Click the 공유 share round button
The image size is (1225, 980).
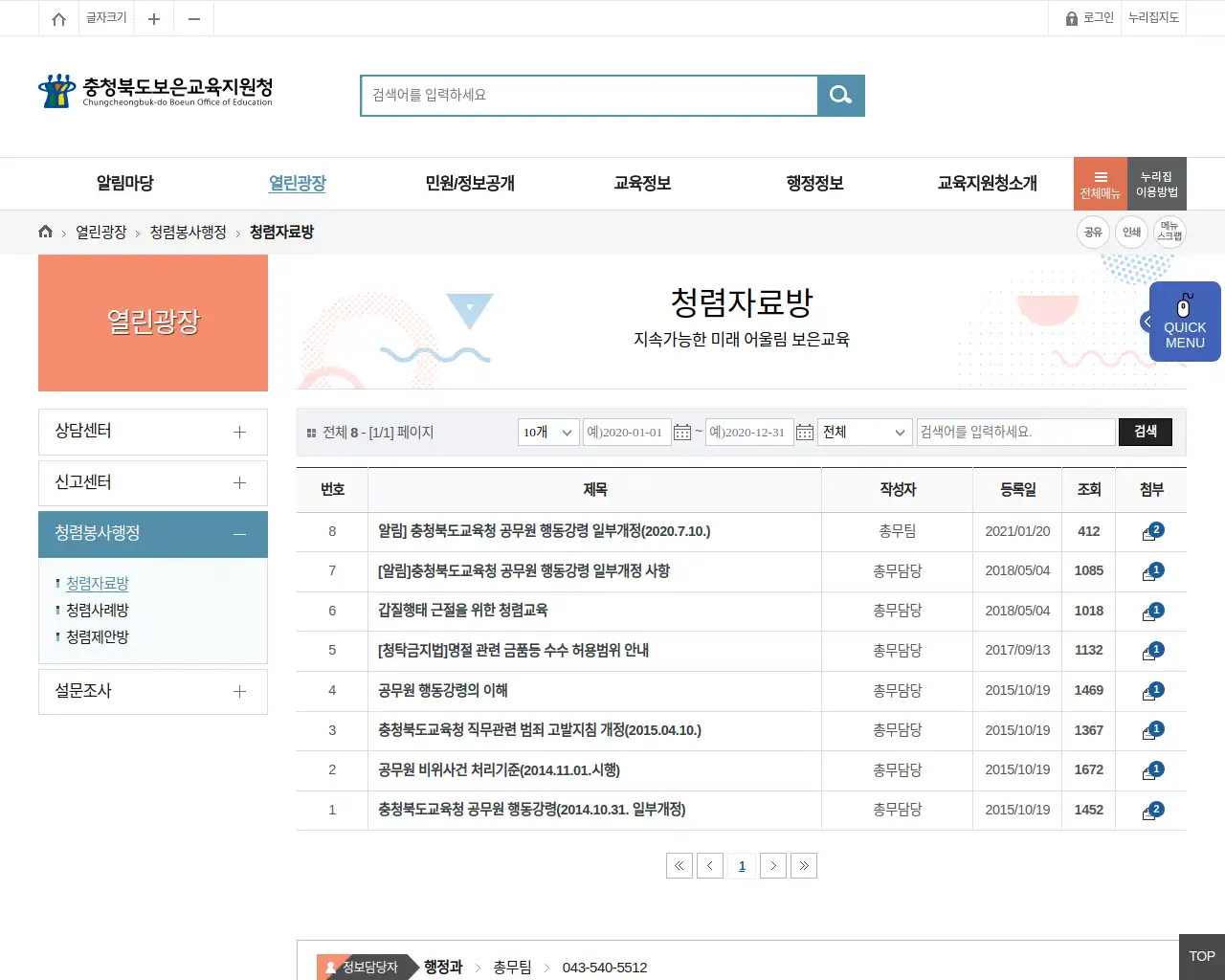[x=1093, y=232]
